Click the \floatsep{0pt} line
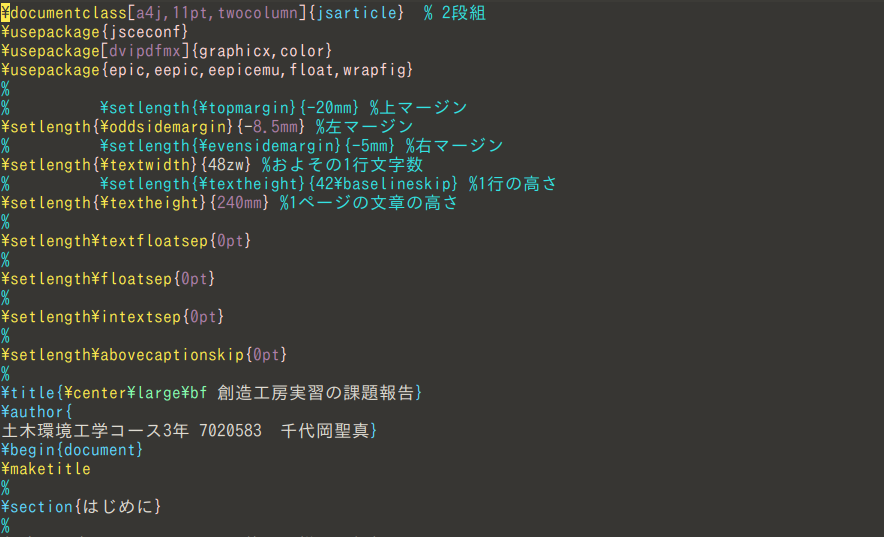 (108, 278)
